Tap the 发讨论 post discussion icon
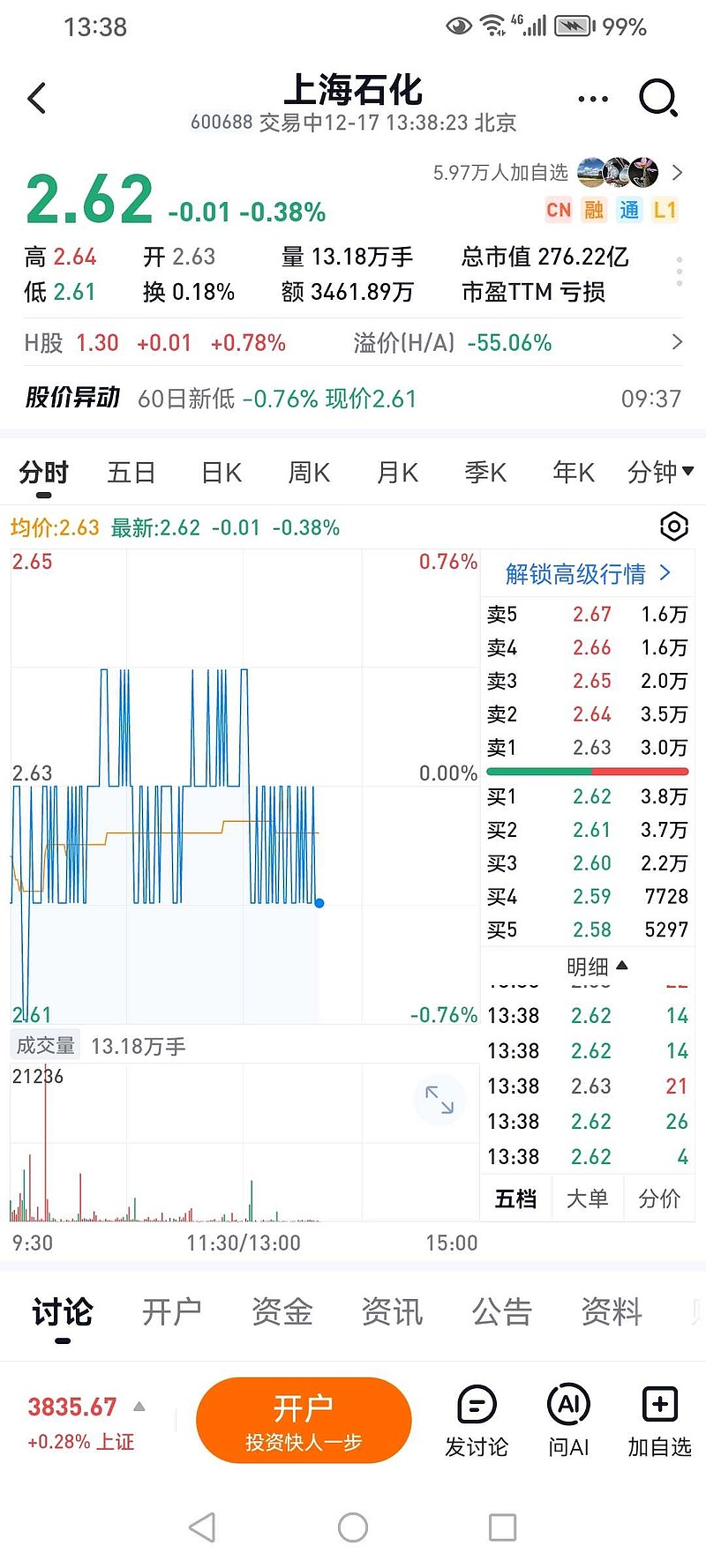Screen dimensions: 706x1568 pyautogui.click(x=477, y=1420)
